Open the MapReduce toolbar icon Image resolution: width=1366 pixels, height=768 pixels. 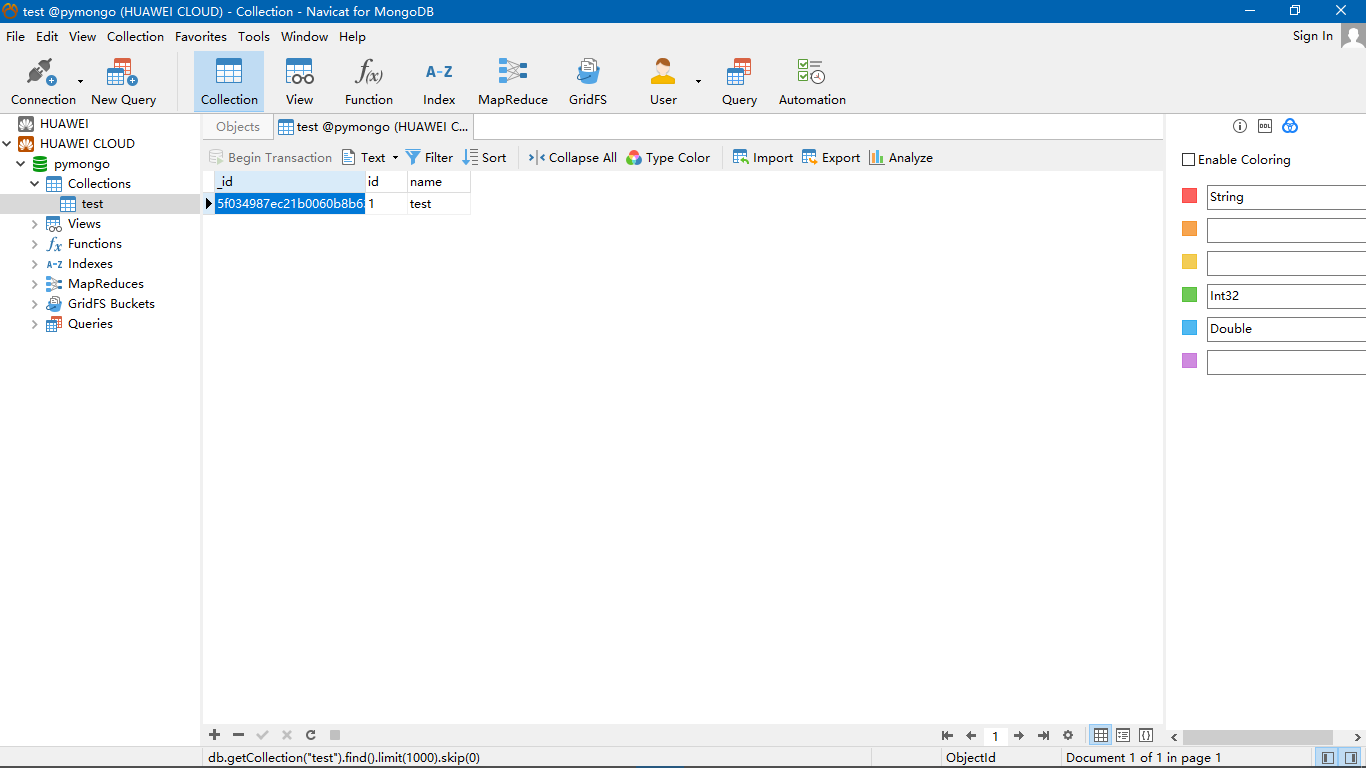click(x=512, y=81)
